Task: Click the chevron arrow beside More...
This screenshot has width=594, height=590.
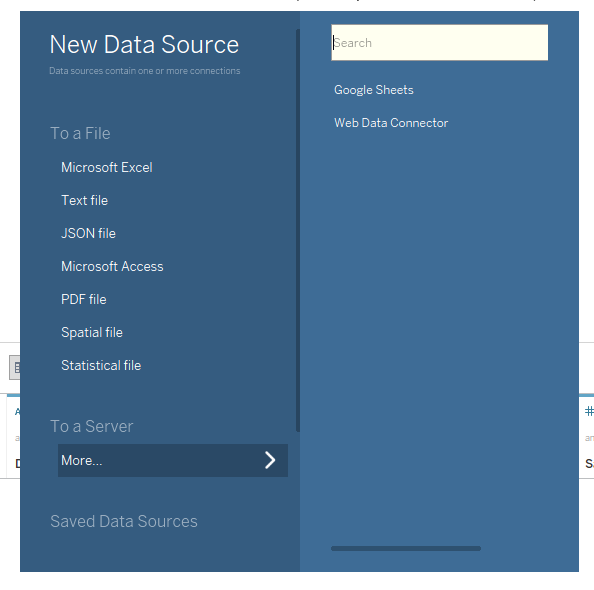Action: pos(270,460)
